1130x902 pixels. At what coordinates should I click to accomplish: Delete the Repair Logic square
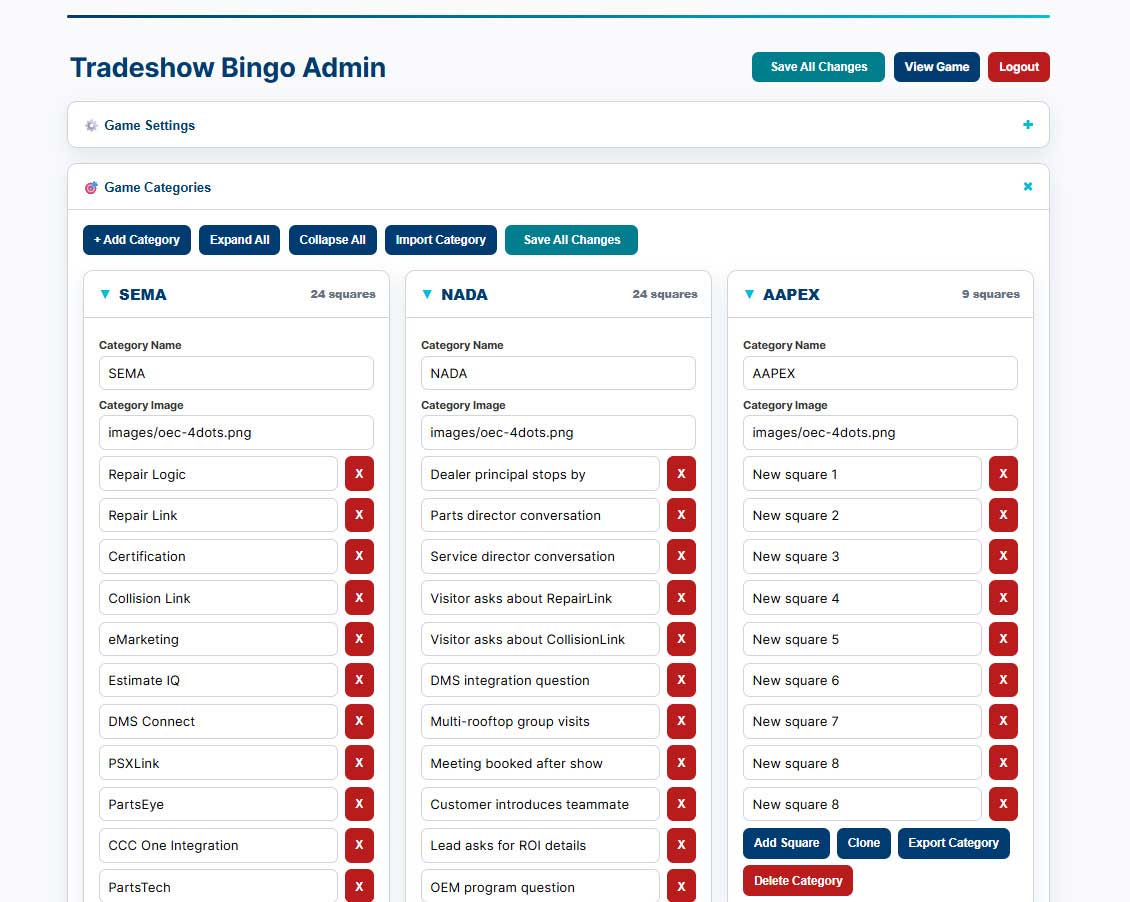359,473
